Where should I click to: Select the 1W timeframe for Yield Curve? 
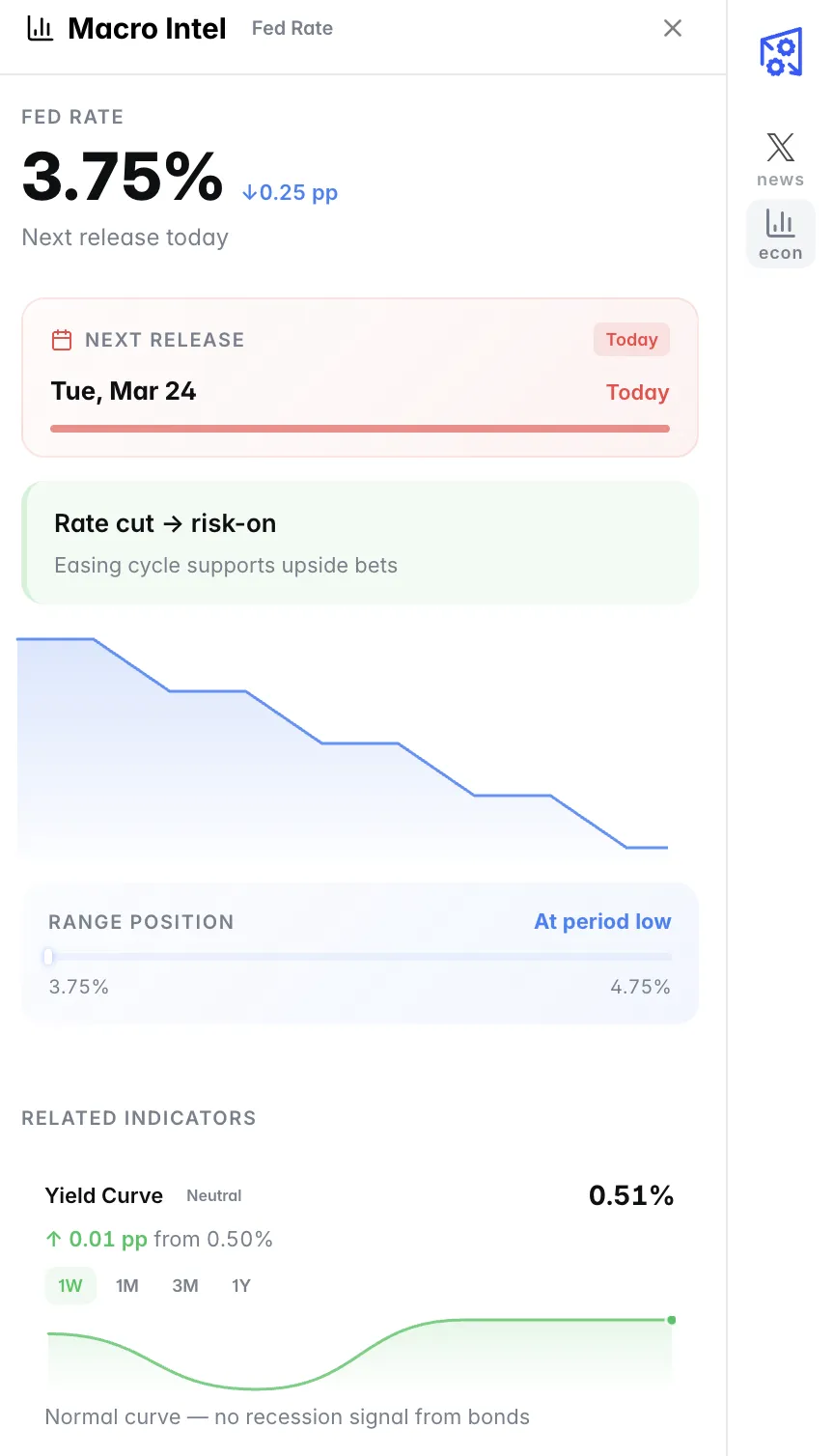[x=70, y=1285]
